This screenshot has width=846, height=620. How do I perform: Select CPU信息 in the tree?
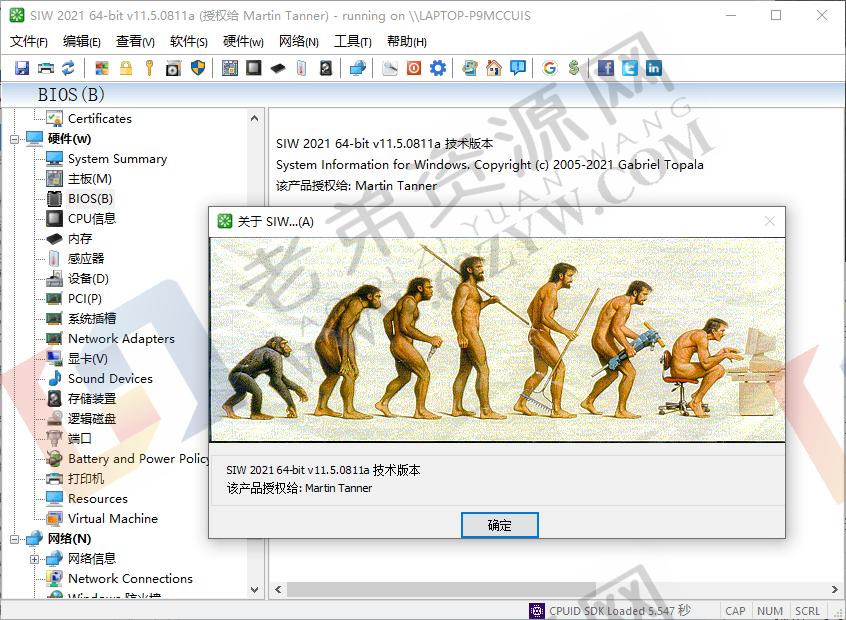pyautogui.click(x=92, y=219)
